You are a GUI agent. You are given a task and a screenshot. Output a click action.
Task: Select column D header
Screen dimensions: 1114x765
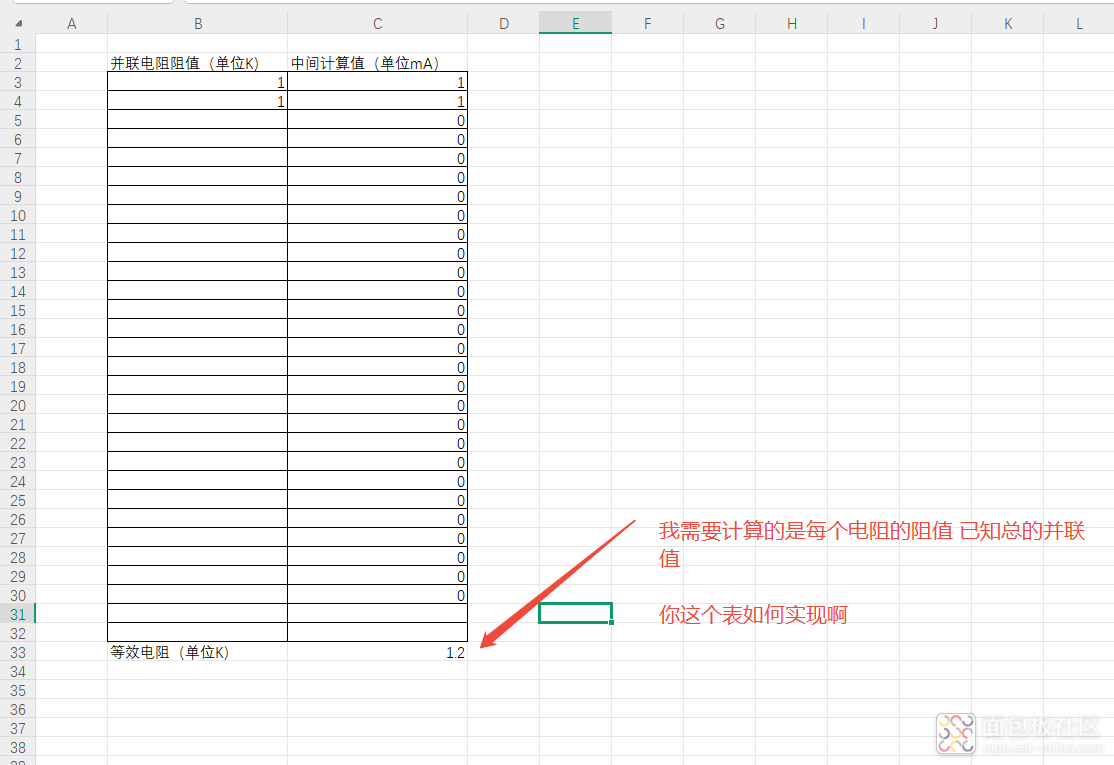[504, 23]
